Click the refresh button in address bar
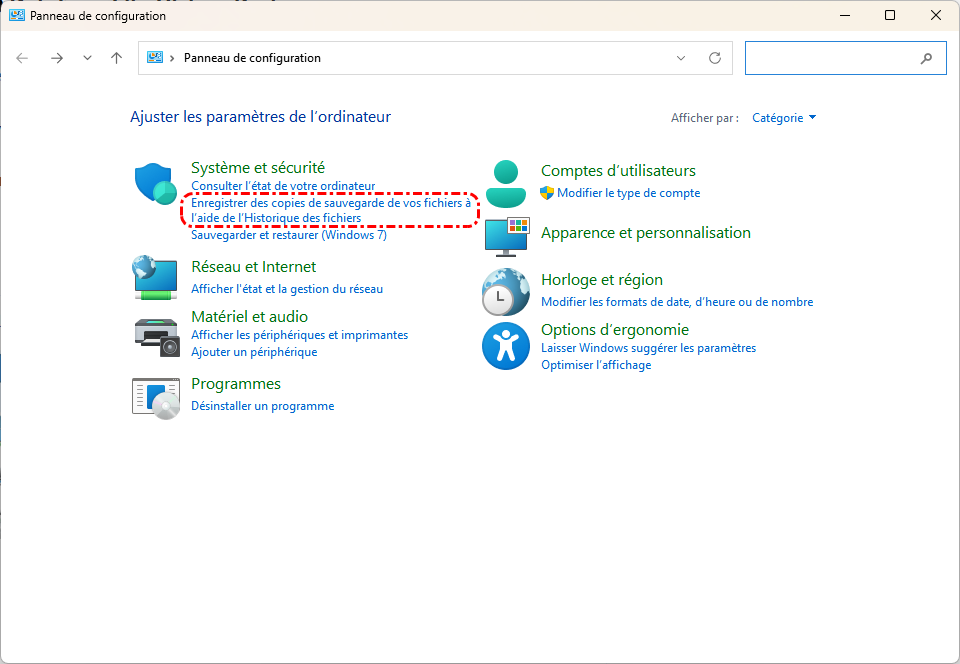Image resolution: width=960 pixels, height=664 pixels. (714, 58)
